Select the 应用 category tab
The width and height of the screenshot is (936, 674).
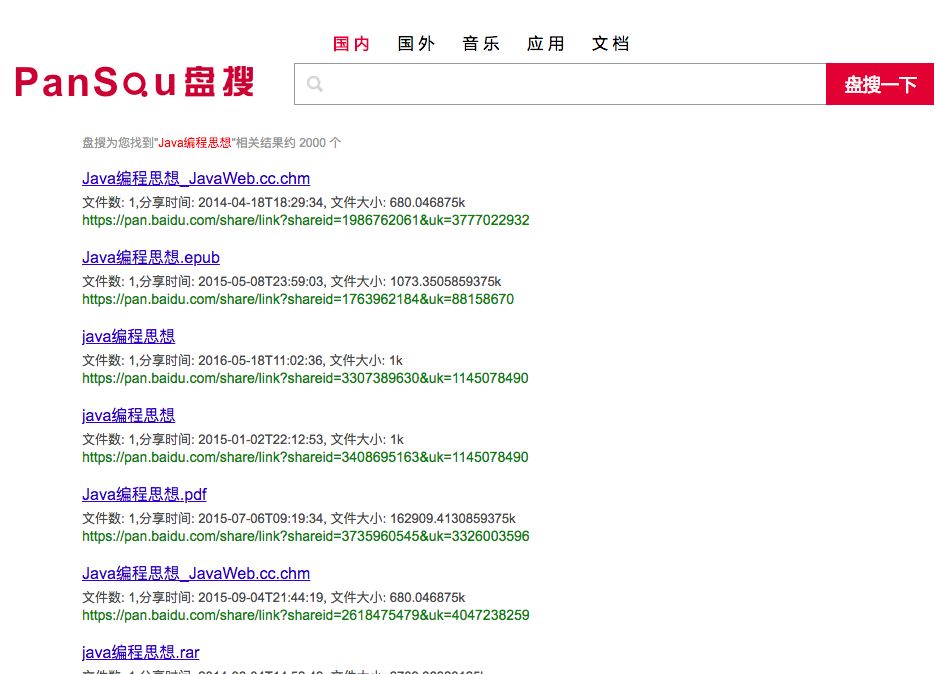point(546,43)
